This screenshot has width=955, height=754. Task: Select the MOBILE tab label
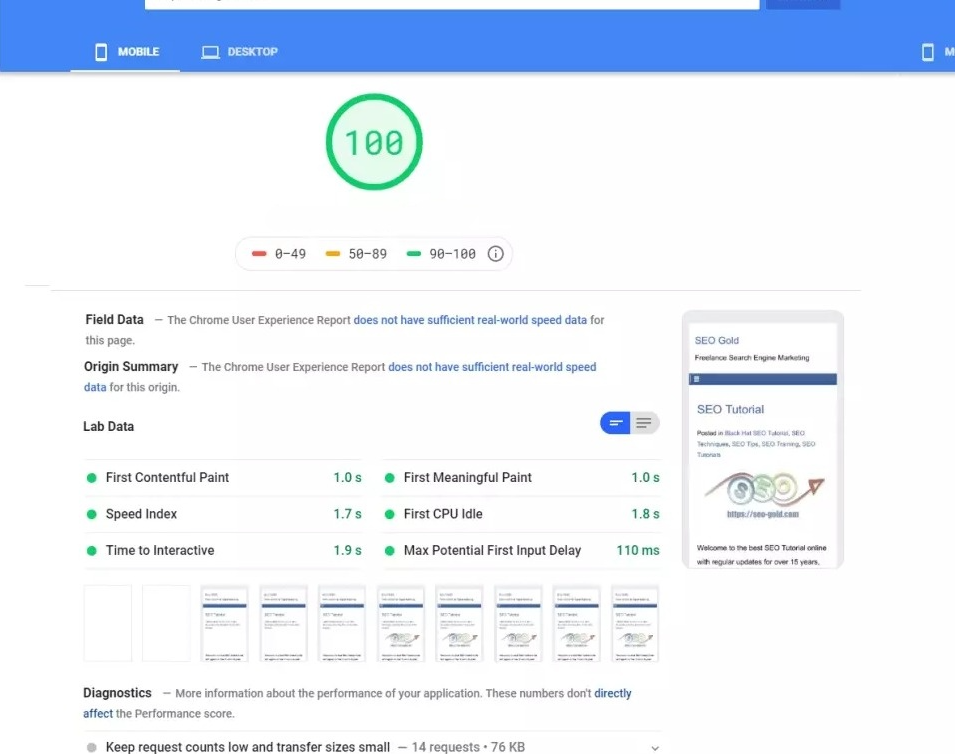pos(139,52)
